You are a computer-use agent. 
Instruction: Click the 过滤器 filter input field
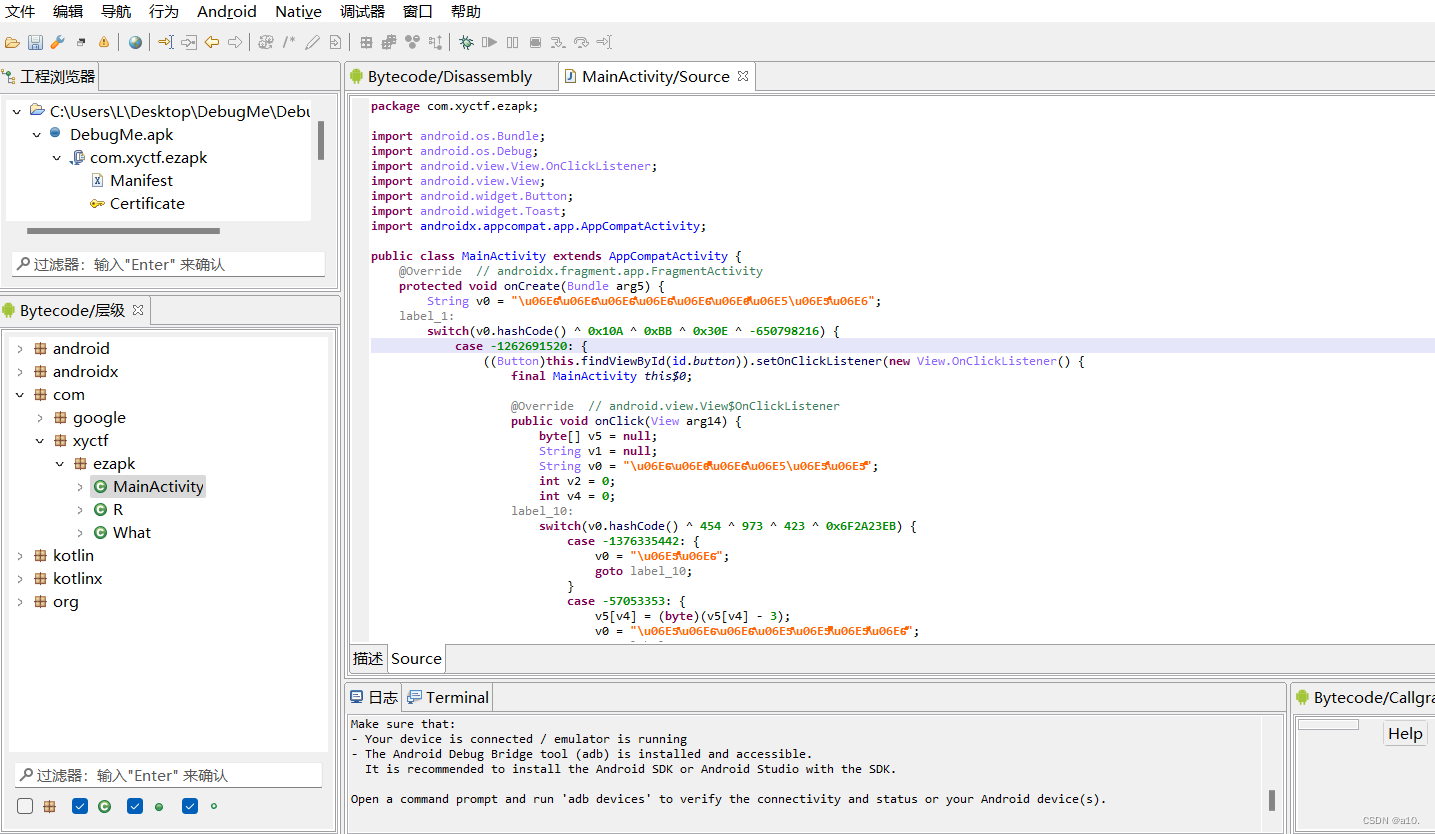point(168,264)
